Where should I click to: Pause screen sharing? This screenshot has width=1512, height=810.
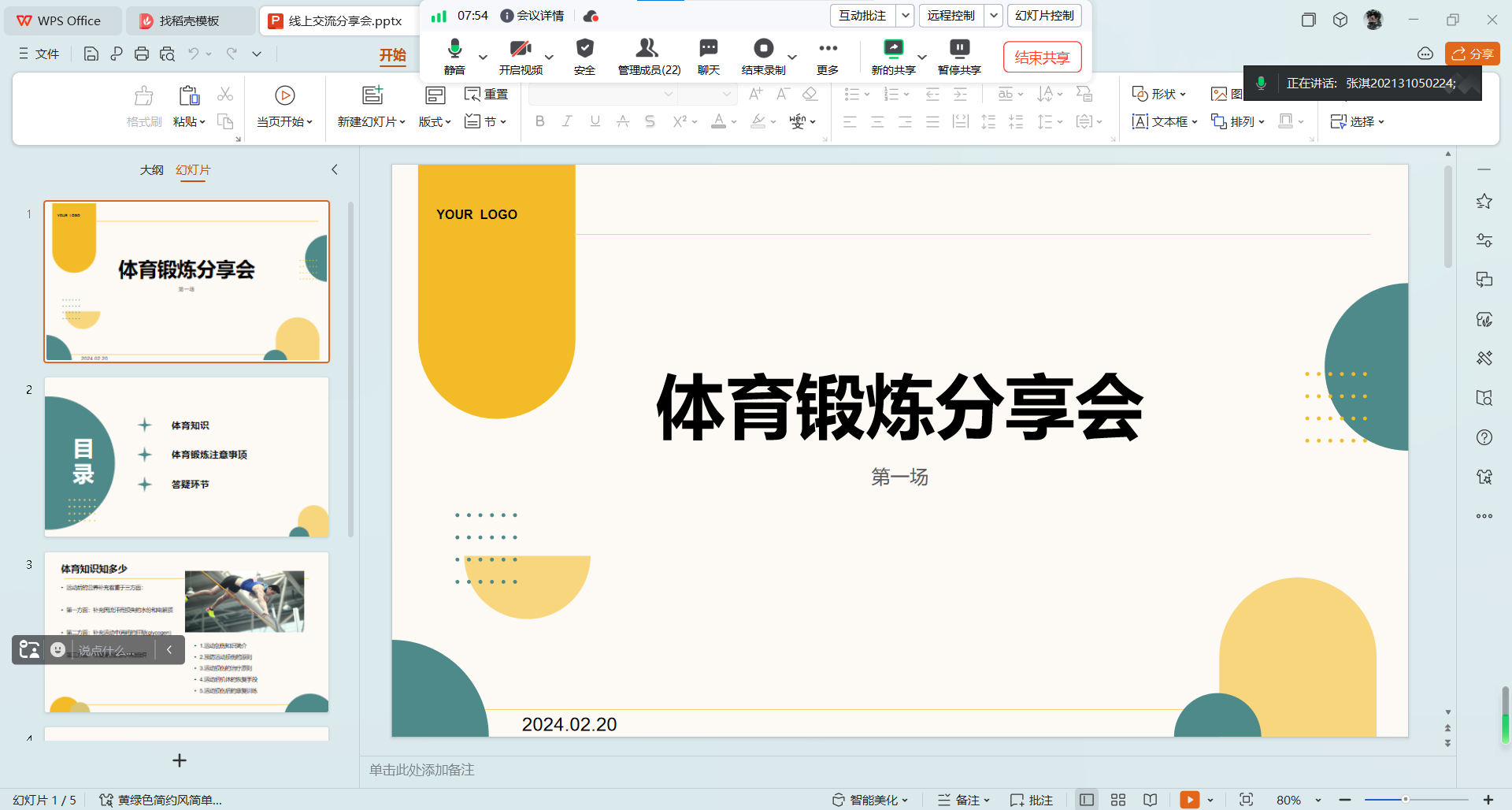point(959,50)
